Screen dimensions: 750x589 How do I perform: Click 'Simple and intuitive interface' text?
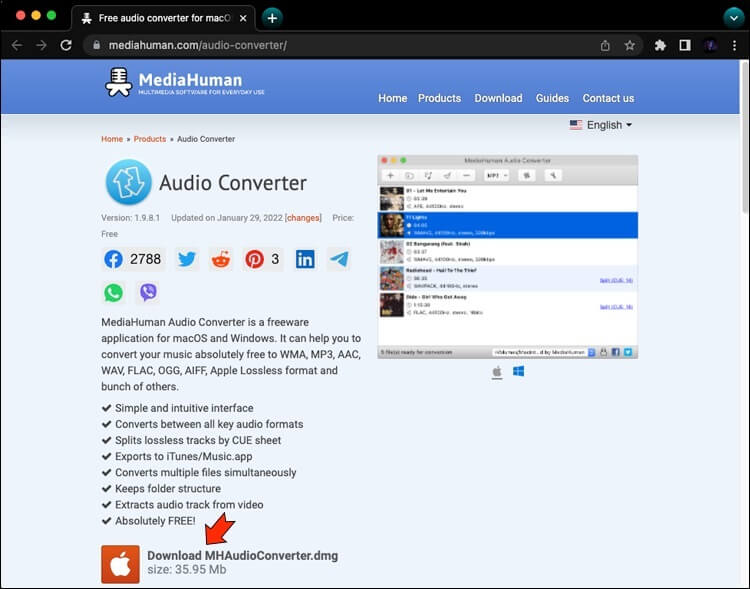tap(184, 408)
